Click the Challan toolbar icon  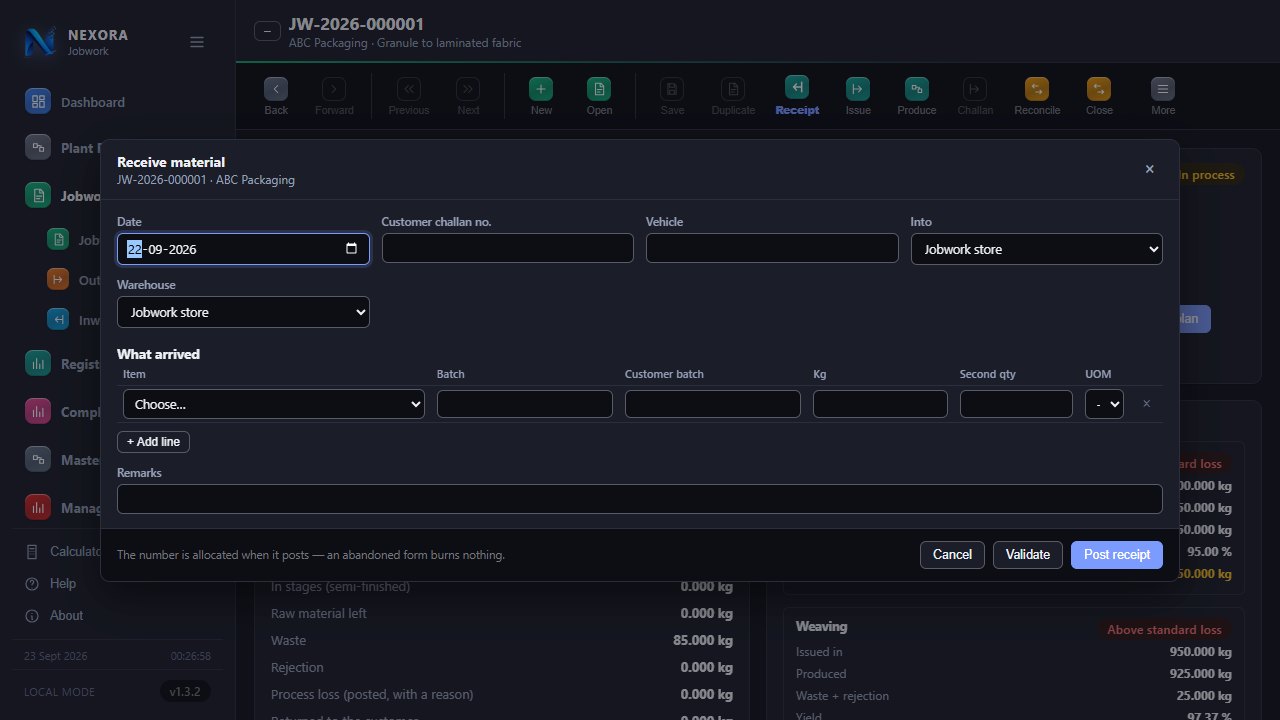click(975, 88)
